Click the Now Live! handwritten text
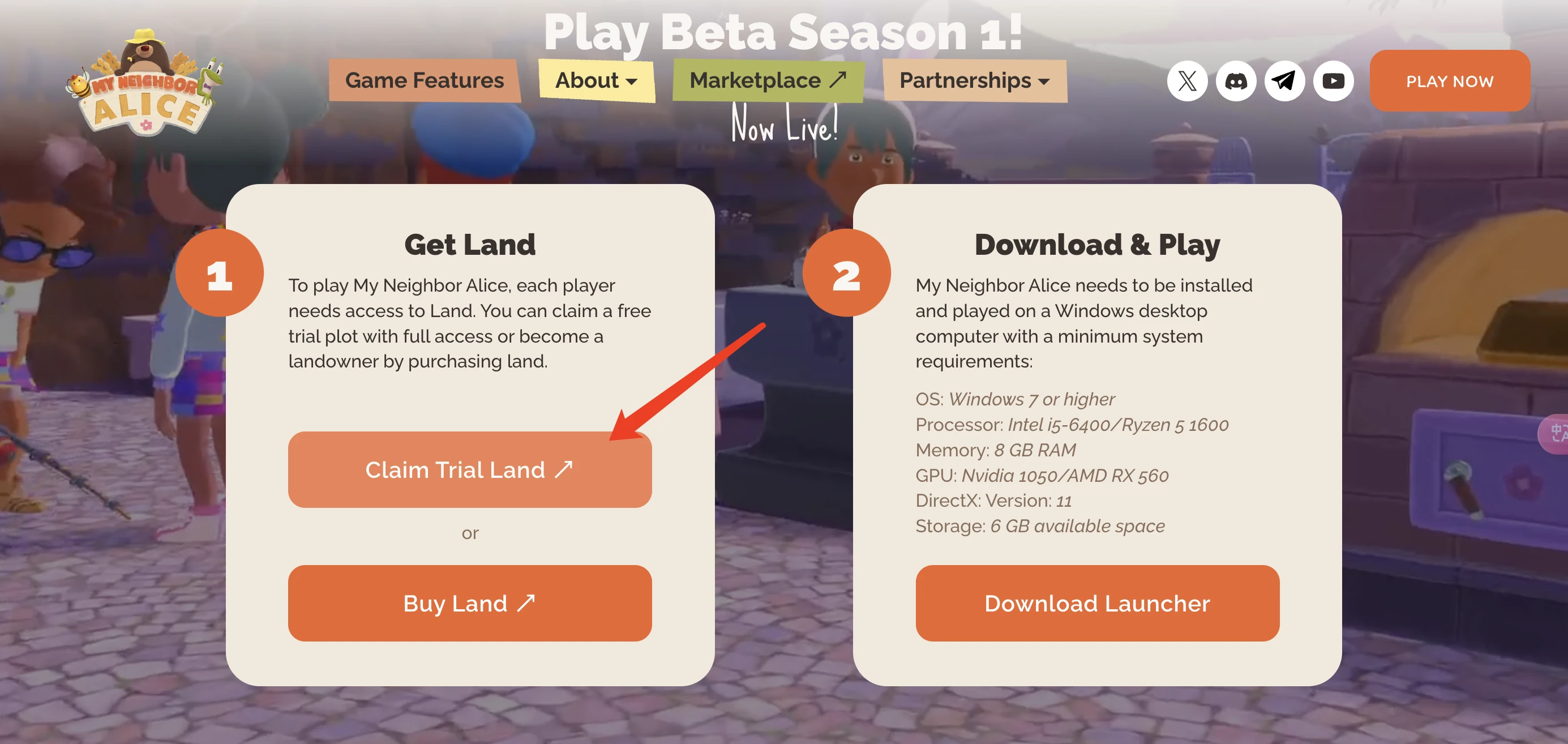This screenshot has height=744, width=1568. (785, 123)
